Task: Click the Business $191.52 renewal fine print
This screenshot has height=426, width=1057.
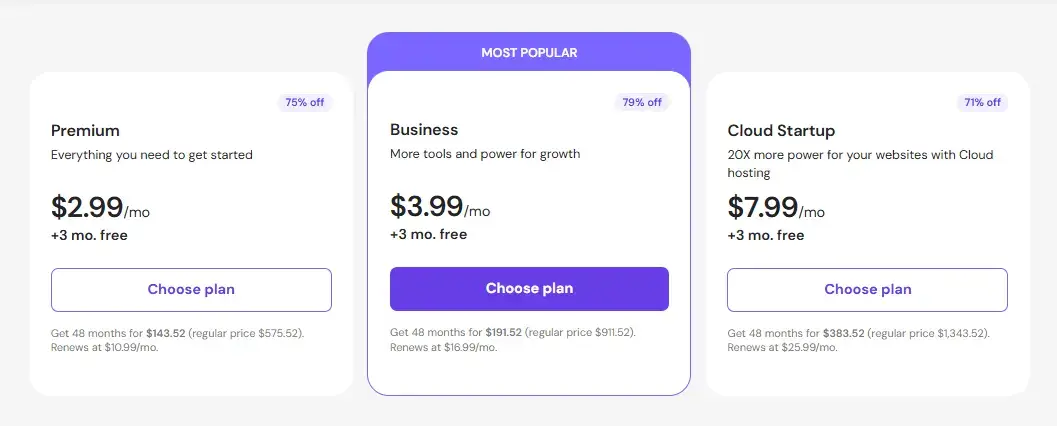Action: tap(512, 339)
